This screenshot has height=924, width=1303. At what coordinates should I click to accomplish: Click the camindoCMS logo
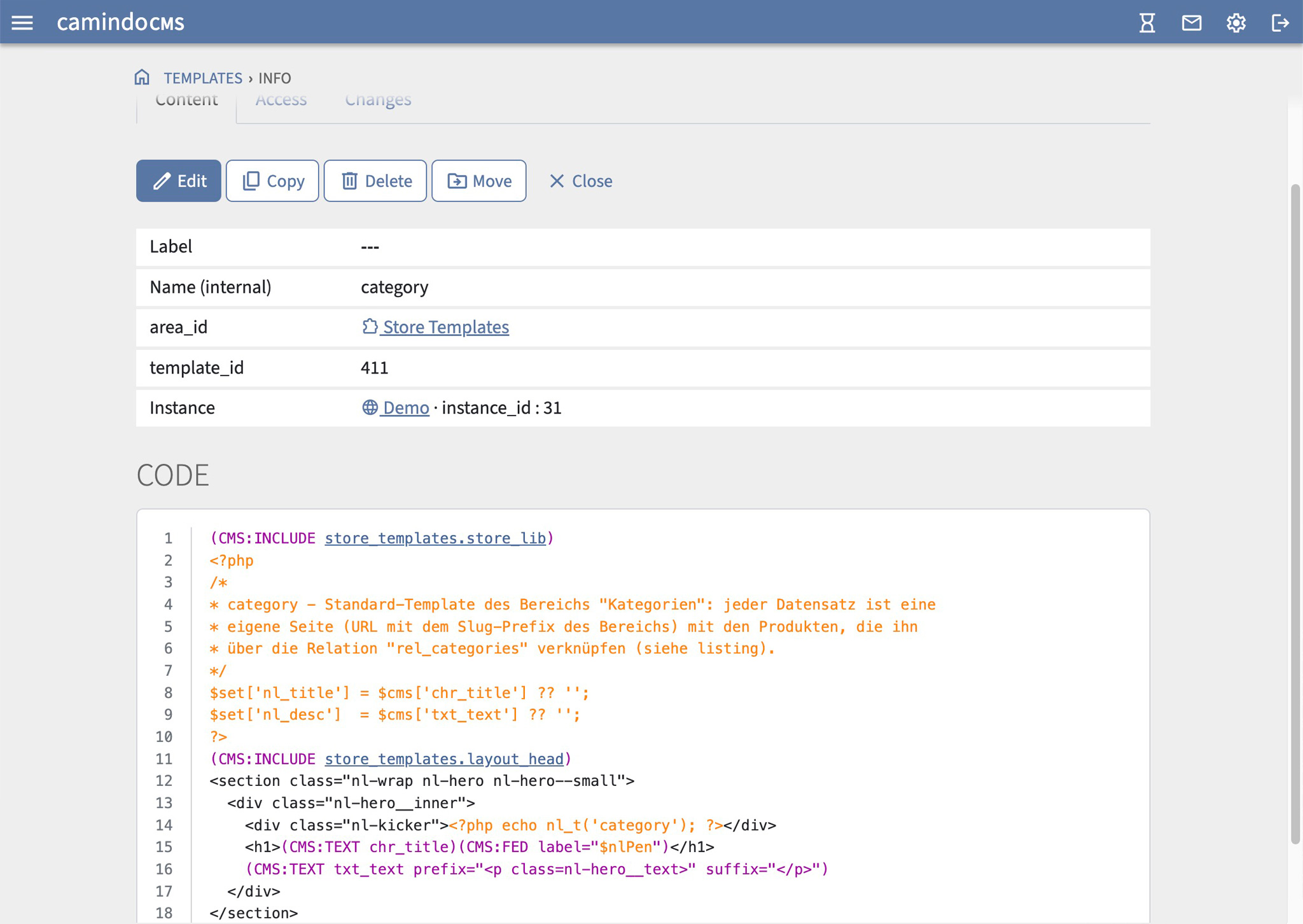[x=120, y=22]
